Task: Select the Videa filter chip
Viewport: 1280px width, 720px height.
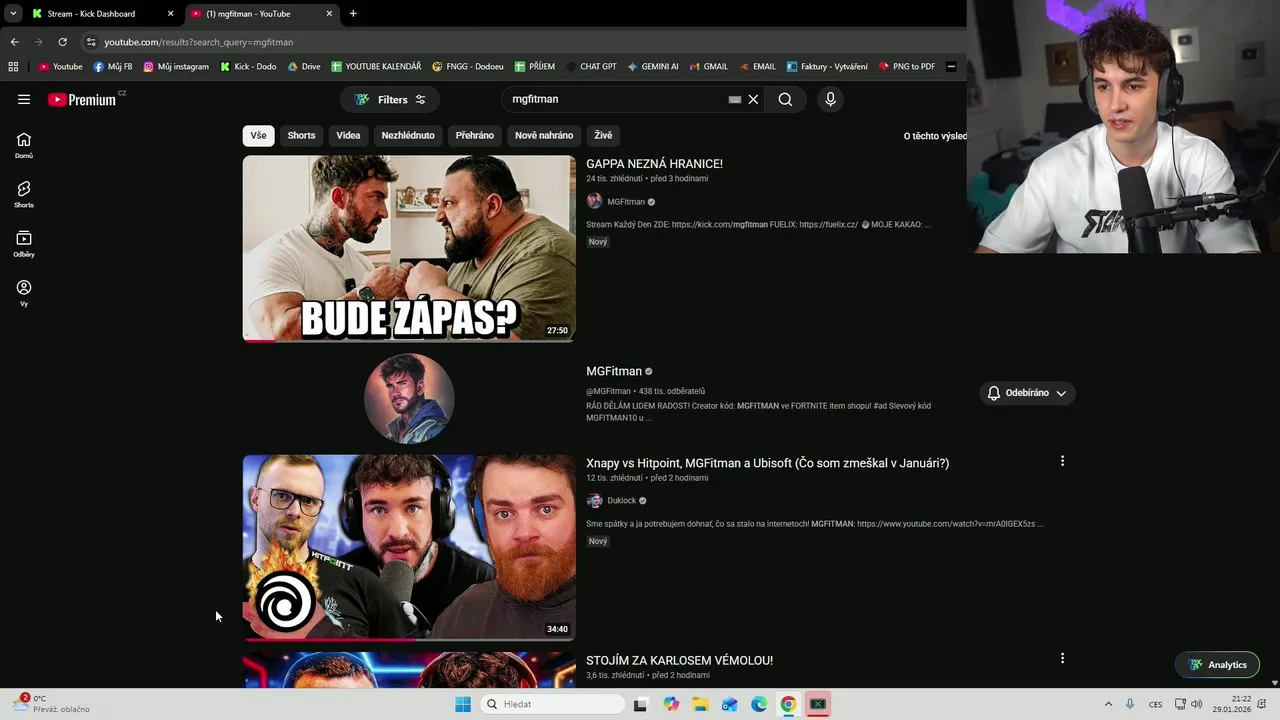Action: [348, 135]
